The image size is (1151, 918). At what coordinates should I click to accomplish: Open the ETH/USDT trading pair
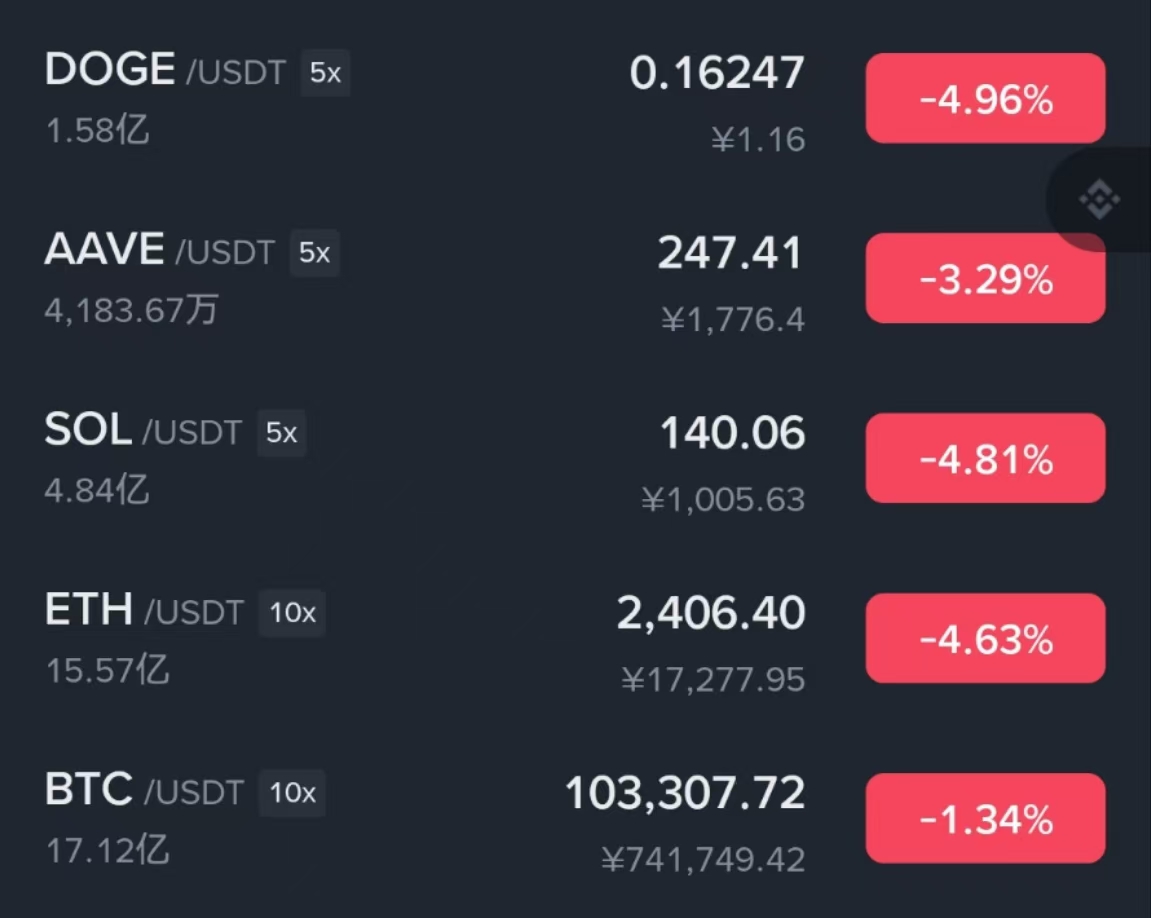tap(576, 638)
